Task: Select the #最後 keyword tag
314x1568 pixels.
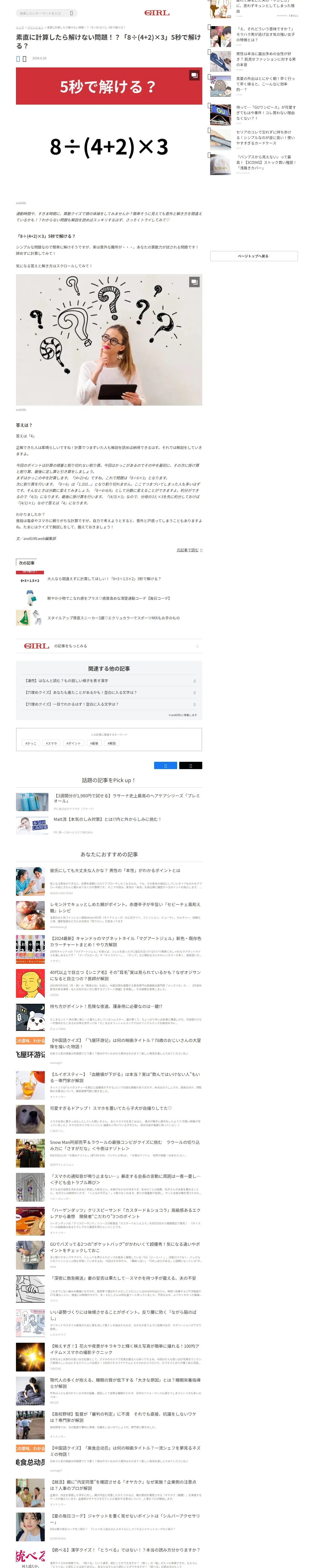Action: point(94,743)
